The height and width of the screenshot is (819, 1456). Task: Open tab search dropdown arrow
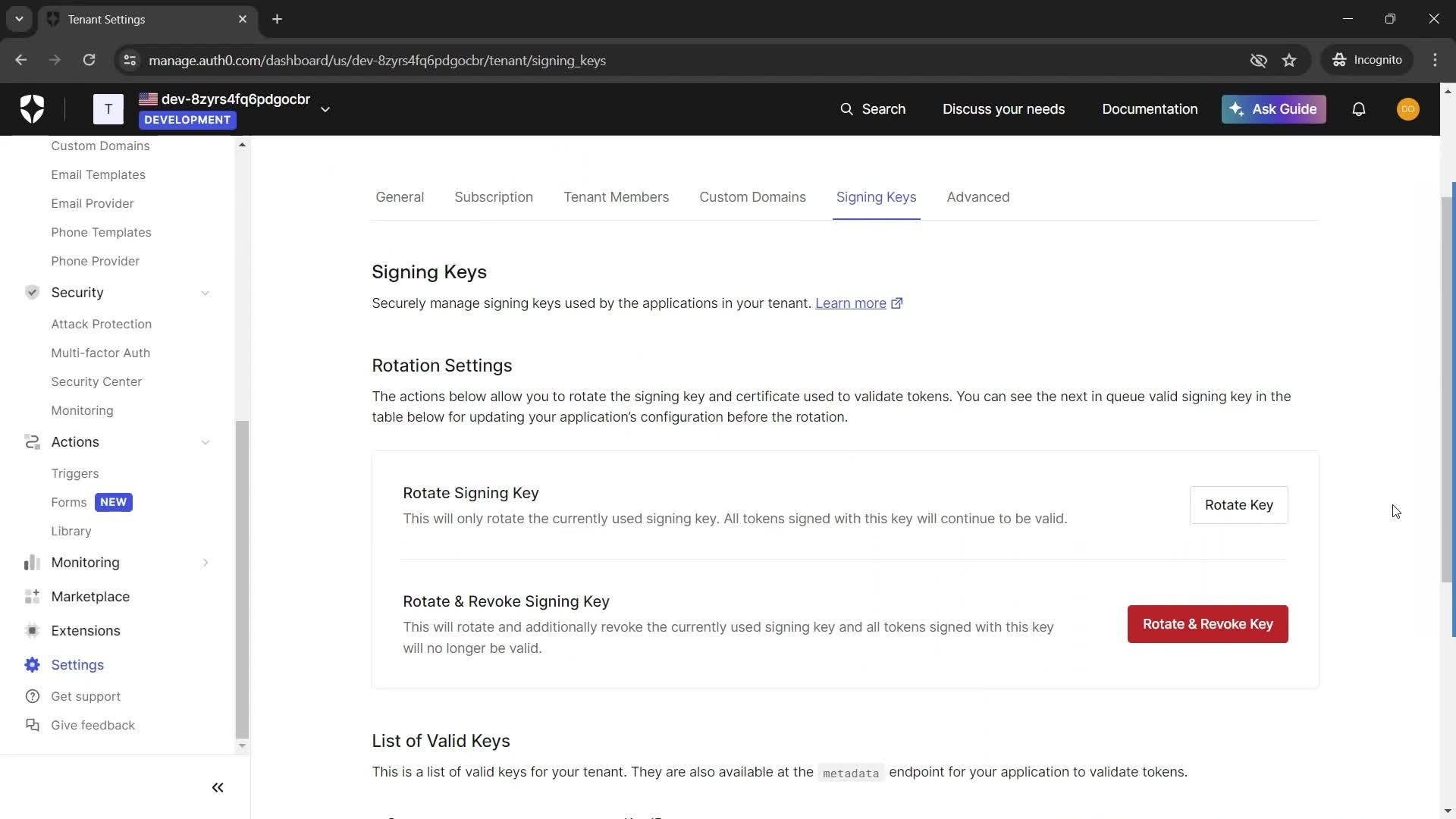pyautogui.click(x=19, y=19)
